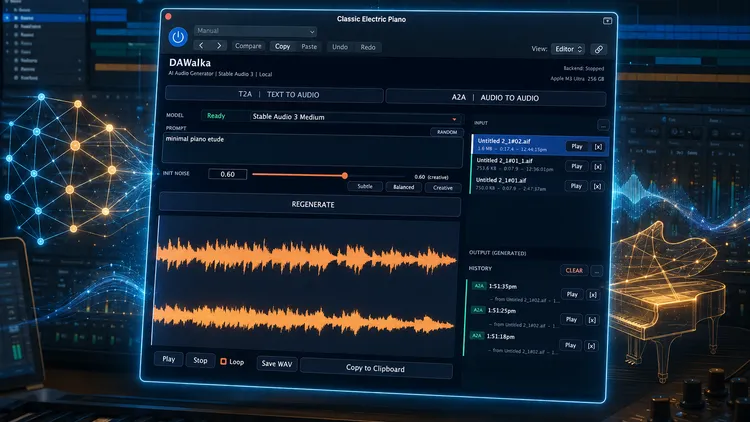Screen dimensions: 750x422
Task: Select input file Untitled 2_1#01_1.aif
Action: [517, 165]
